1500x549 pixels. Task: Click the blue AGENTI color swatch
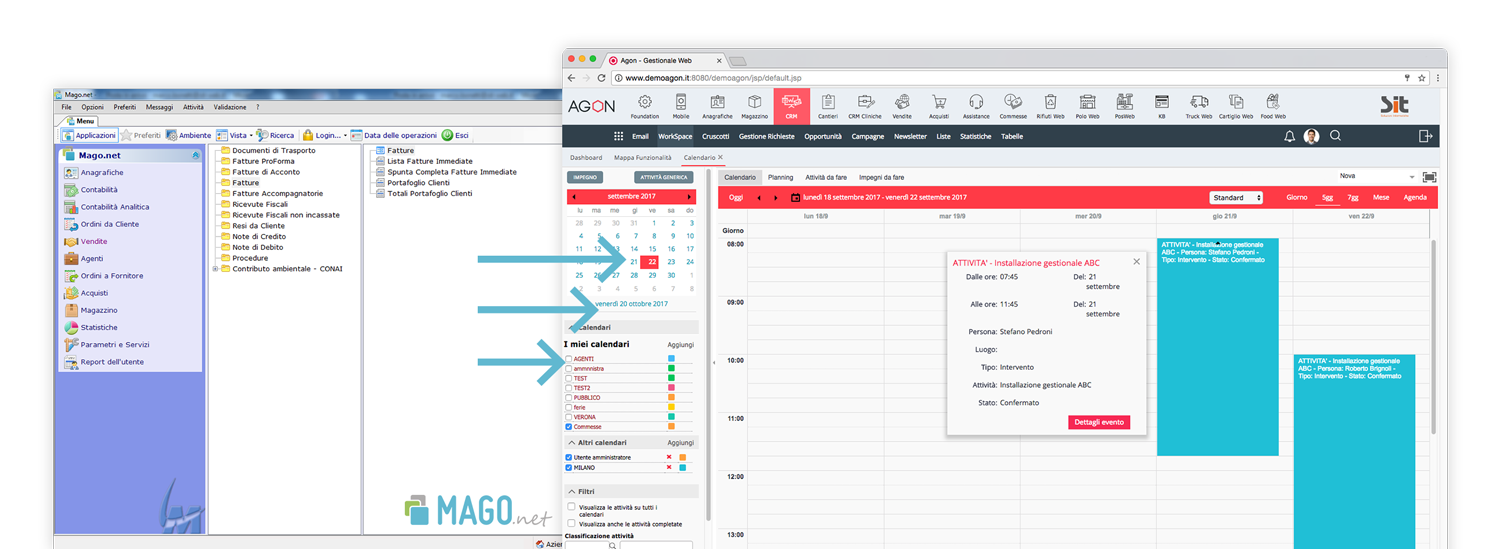[671, 358]
